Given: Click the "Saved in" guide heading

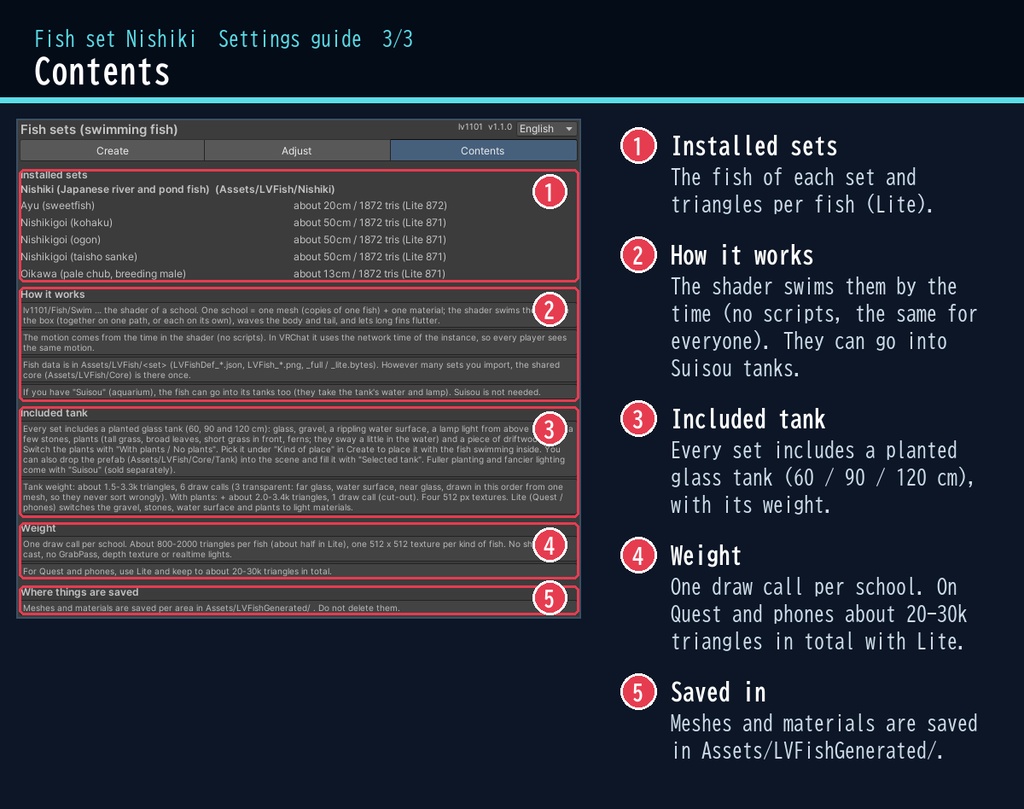Looking at the screenshot, I should (x=718, y=692).
